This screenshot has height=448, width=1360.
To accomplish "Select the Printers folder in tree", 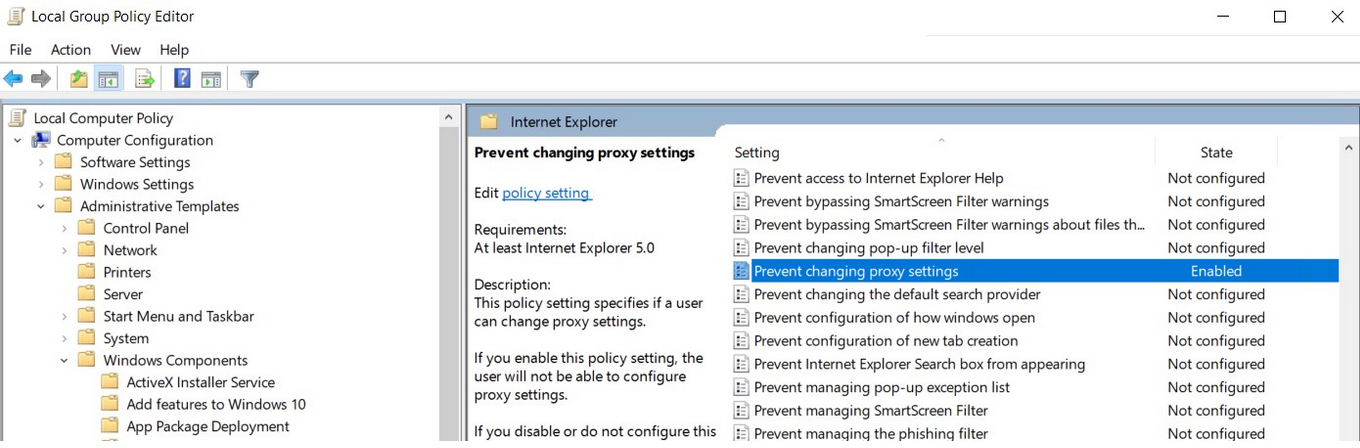I will click(127, 273).
